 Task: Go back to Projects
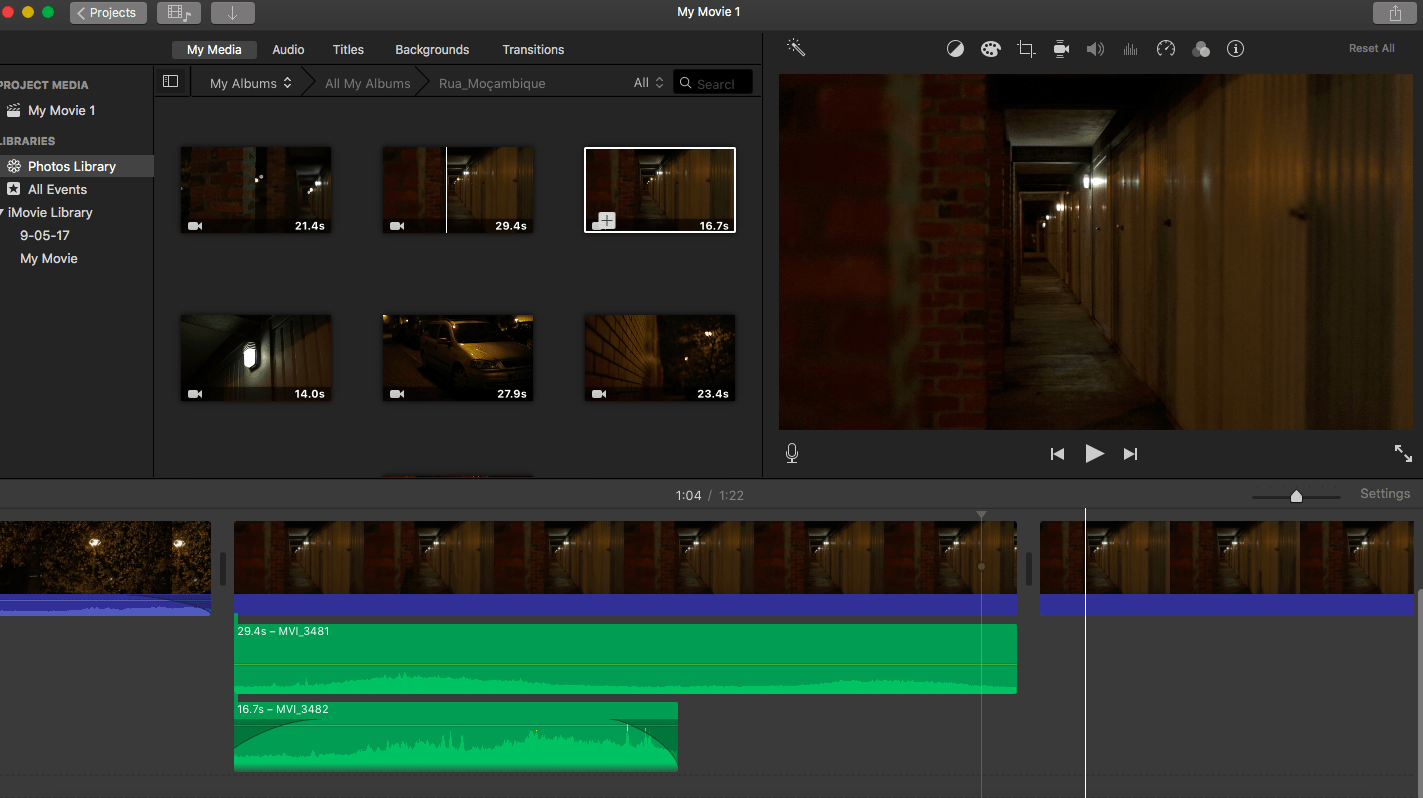point(109,13)
